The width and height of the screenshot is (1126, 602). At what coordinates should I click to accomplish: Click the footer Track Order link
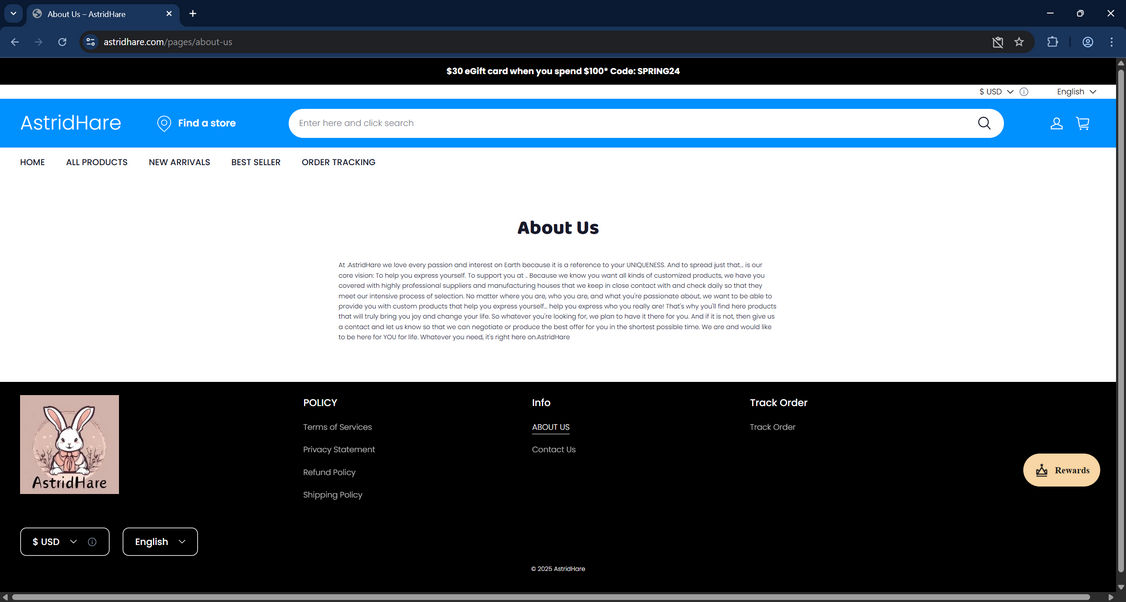pos(773,427)
